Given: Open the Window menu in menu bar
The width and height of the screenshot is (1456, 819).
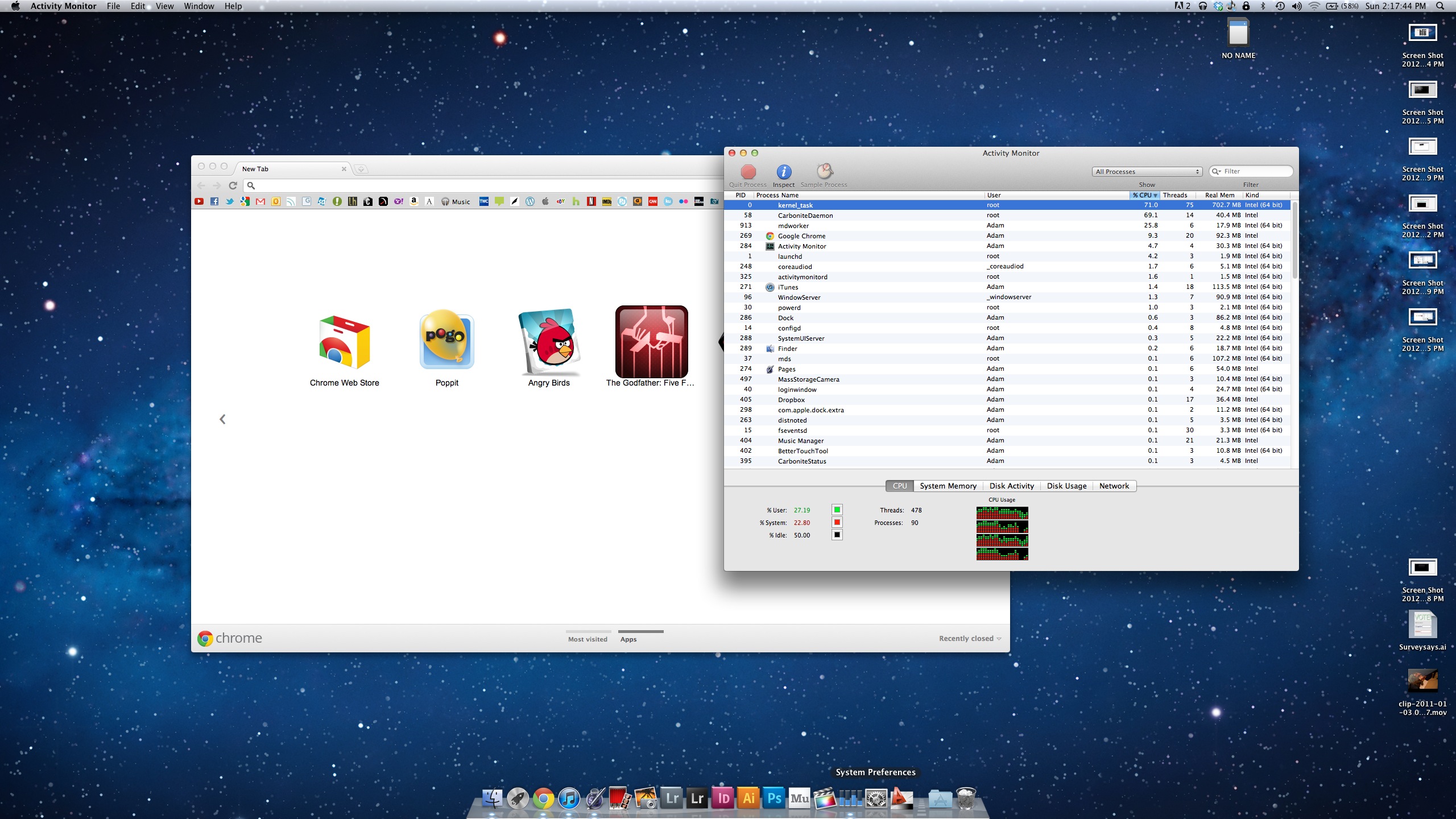Looking at the screenshot, I should pos(198,6).
